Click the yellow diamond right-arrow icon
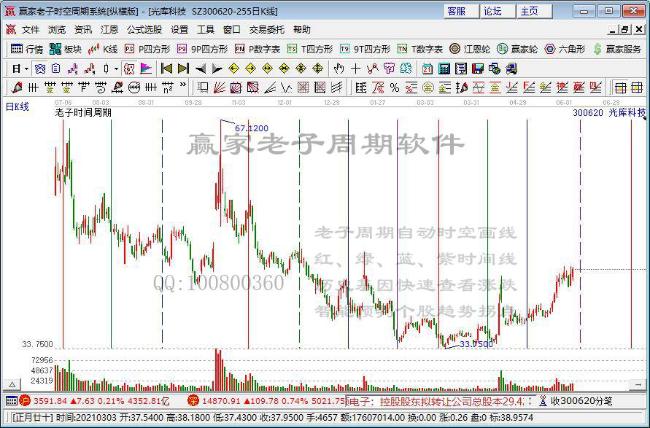 point(250,69)
